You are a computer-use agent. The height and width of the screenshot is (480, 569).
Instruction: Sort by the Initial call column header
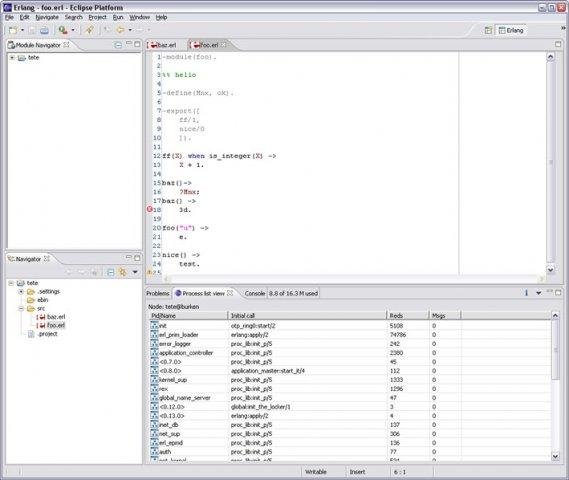coord(307,316)
